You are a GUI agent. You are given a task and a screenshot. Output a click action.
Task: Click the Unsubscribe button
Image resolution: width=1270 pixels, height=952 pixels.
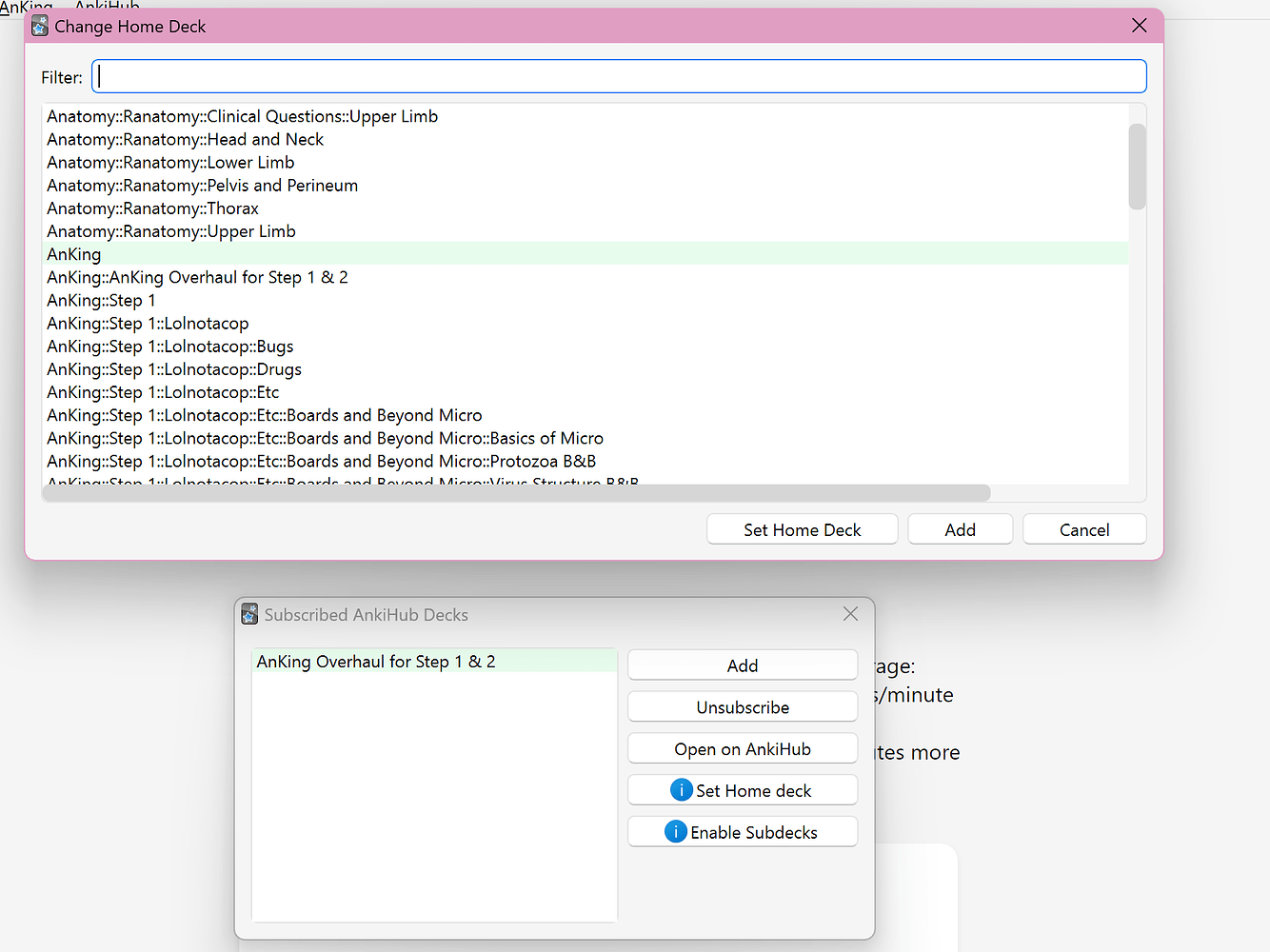(x=743, y=707)
